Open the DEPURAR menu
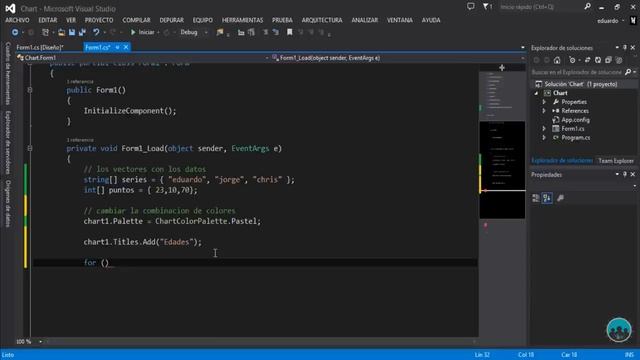Viewport: 640px width, 360px height. click(x=171, y=20)
